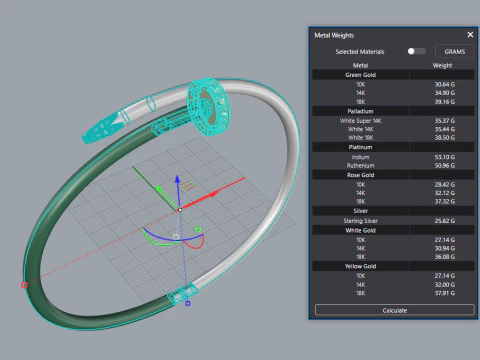Toggle the Selected Materials switch
The height and width of the screenshot is (360, 480).
point(416,51)
